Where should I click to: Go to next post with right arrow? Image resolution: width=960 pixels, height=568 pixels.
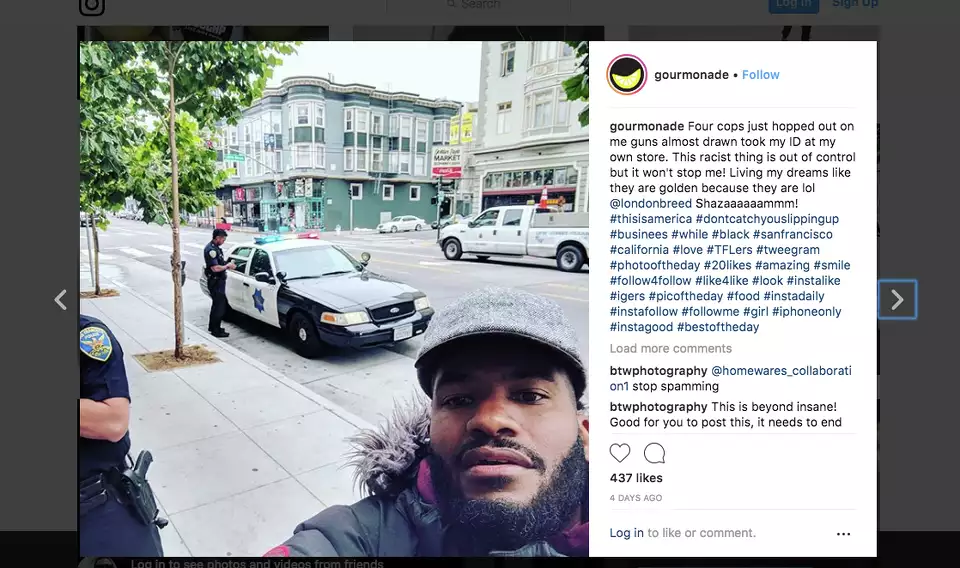897,299
